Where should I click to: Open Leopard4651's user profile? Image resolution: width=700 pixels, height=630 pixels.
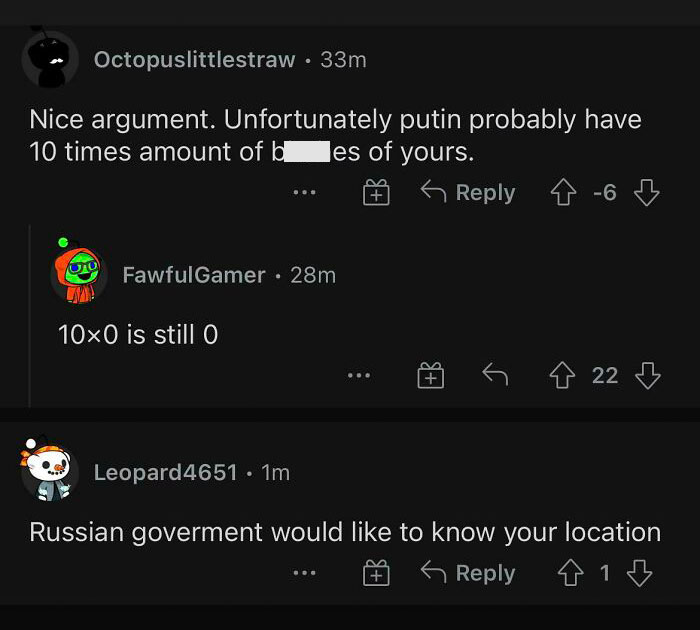(165, 472)
